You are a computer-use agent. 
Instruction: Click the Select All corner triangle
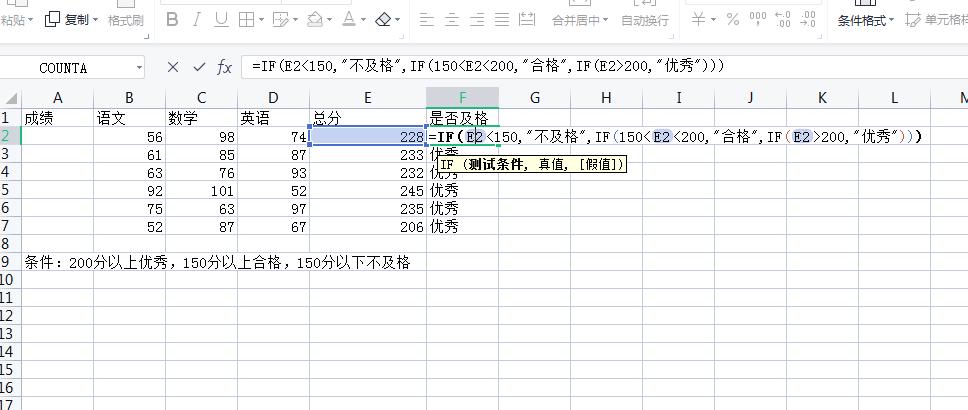pyautogui.click(x=11, y=98)
